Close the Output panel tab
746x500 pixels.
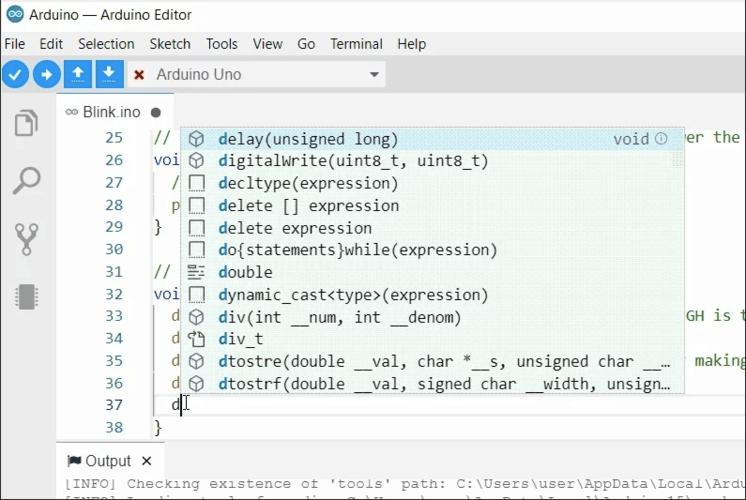pos(147,461)
